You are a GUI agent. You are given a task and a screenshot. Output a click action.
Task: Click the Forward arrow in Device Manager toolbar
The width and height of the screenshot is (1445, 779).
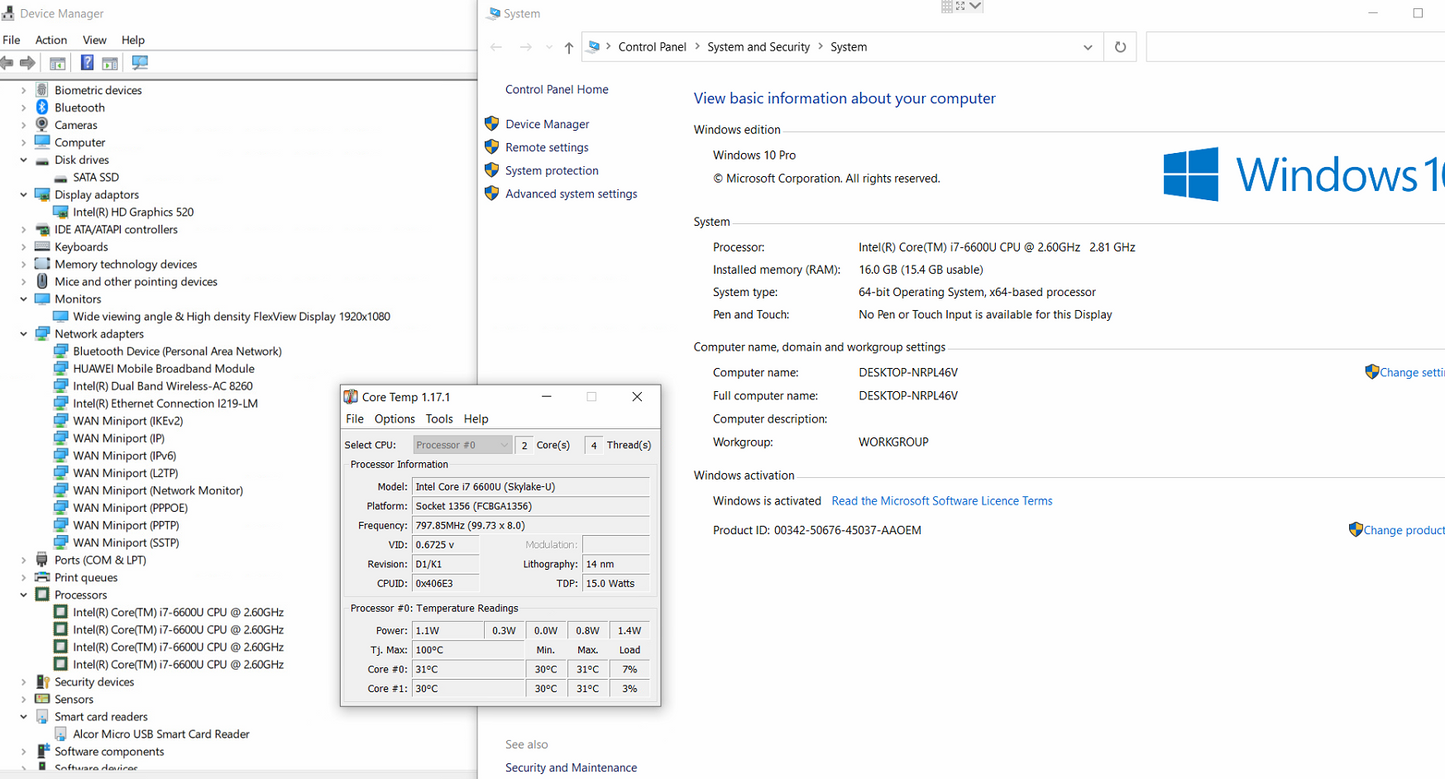tap(28, 63)
